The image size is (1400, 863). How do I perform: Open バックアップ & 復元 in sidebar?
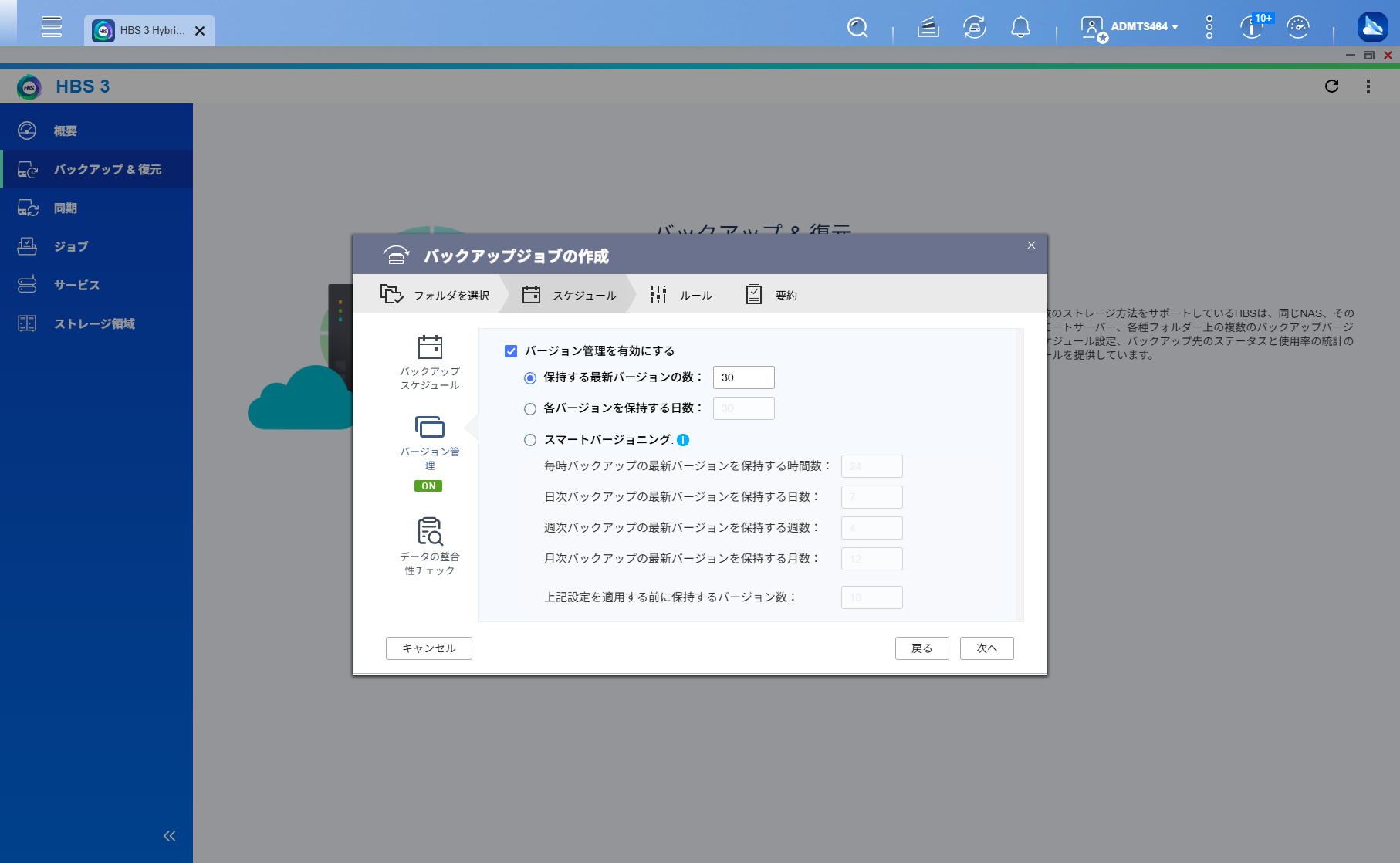click(x=96, y=169)
